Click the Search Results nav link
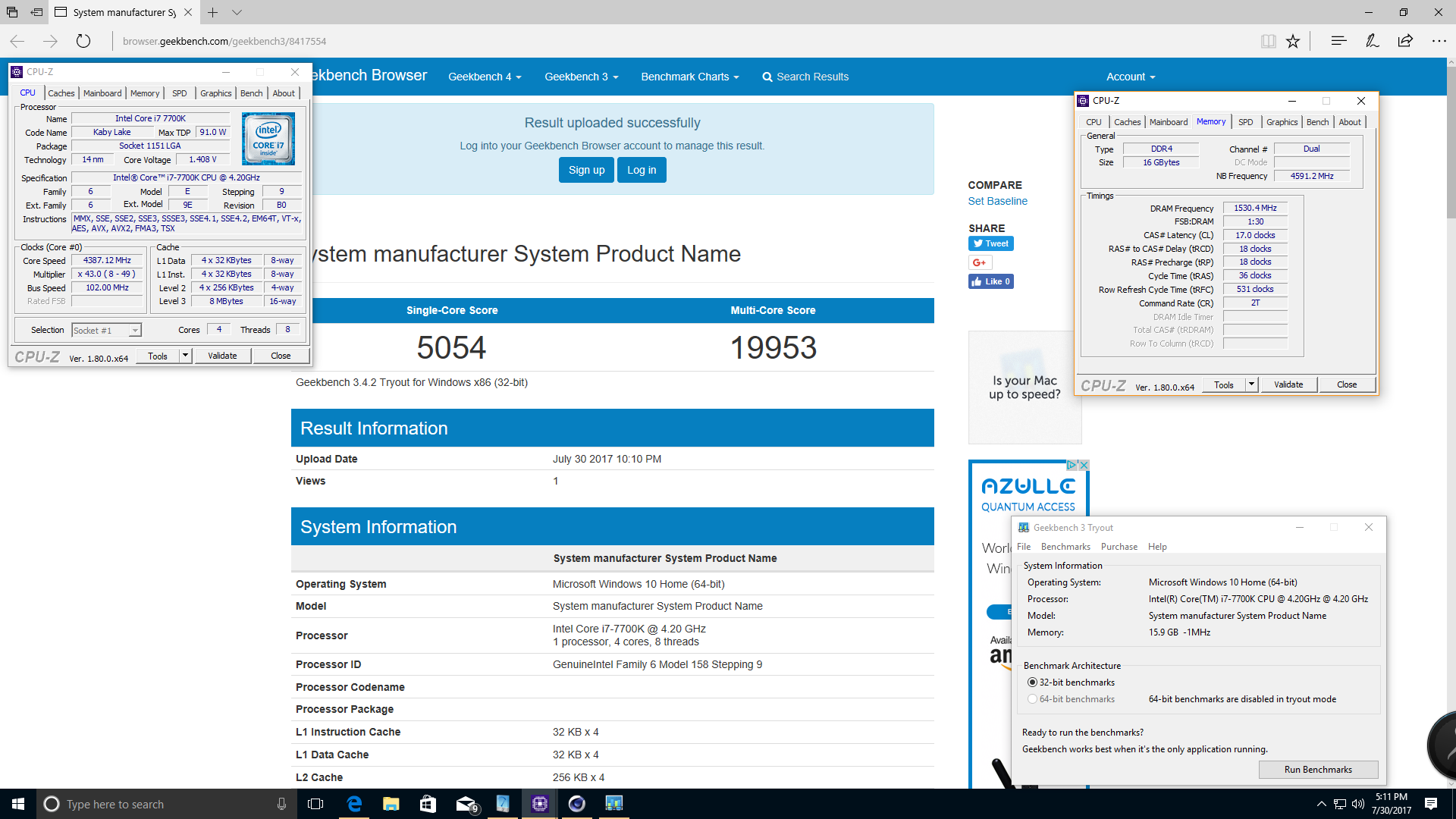Image resolution: width=1456 pixels, height=819 pixels. 805,77
